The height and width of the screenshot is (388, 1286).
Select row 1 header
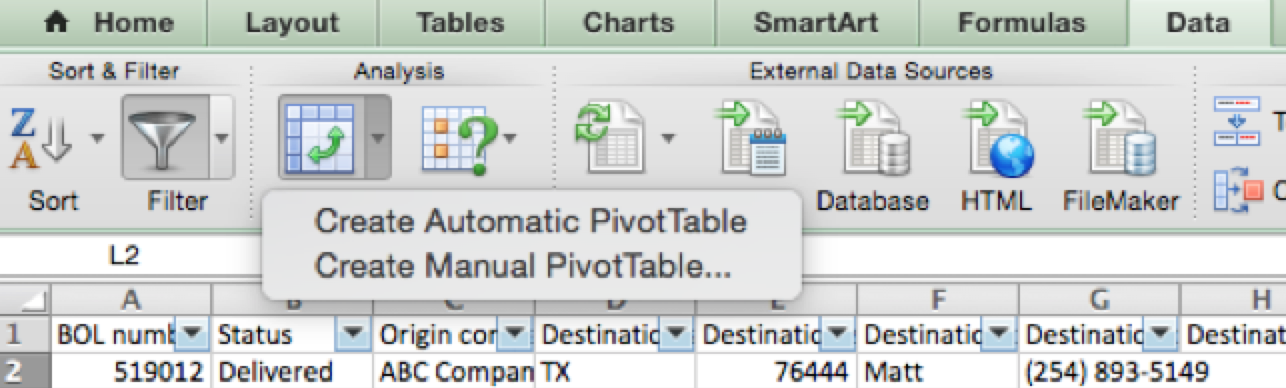[x=25, y=333]
